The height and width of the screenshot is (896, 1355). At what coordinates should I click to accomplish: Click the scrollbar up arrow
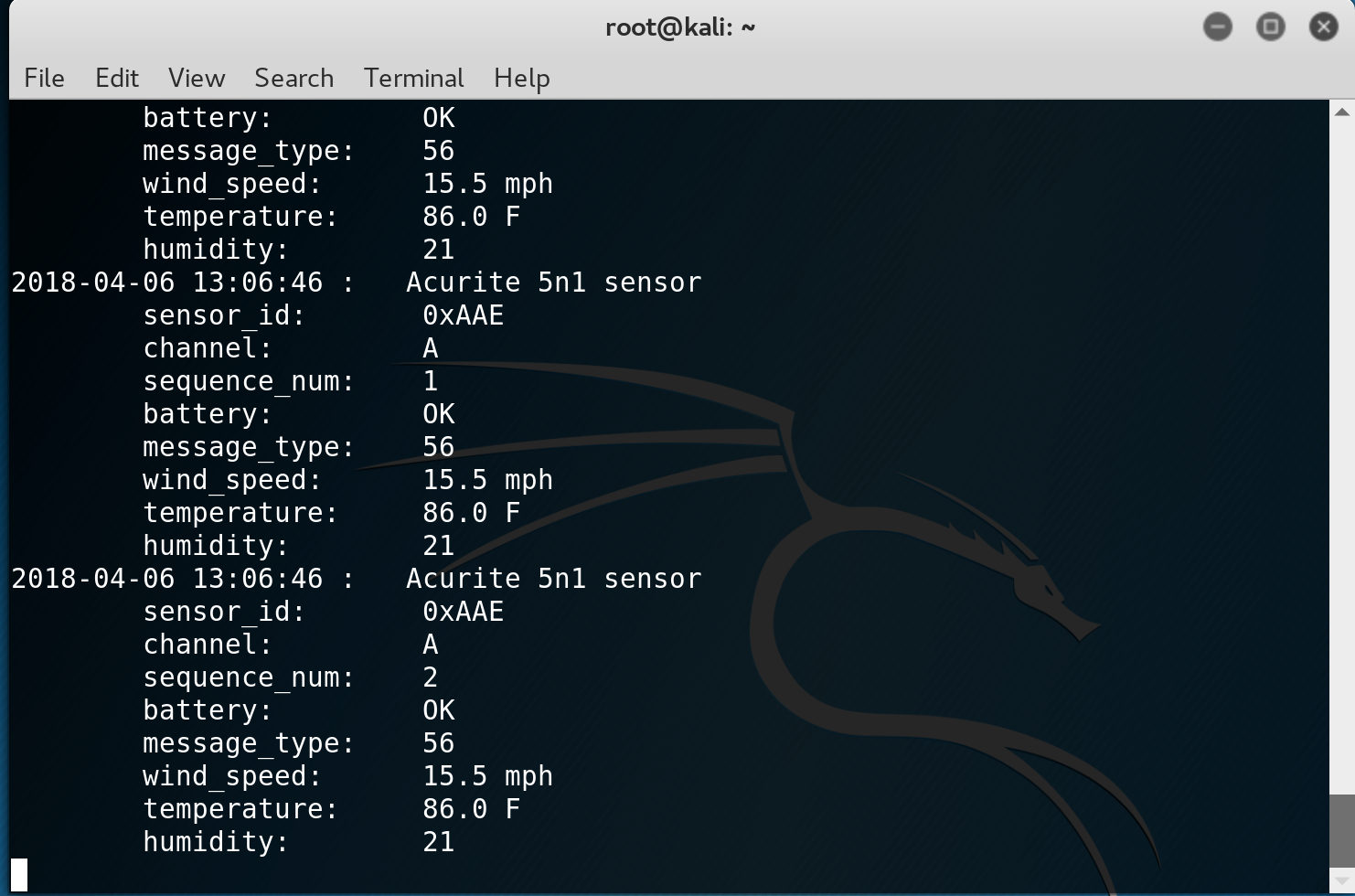pyautogui.click(x=1341, y=112)
